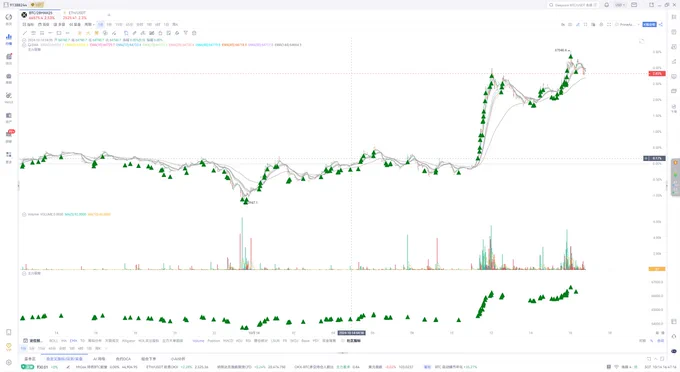Click the red current price label on price axis
680x372 pixels.
(x=657, y=74)
